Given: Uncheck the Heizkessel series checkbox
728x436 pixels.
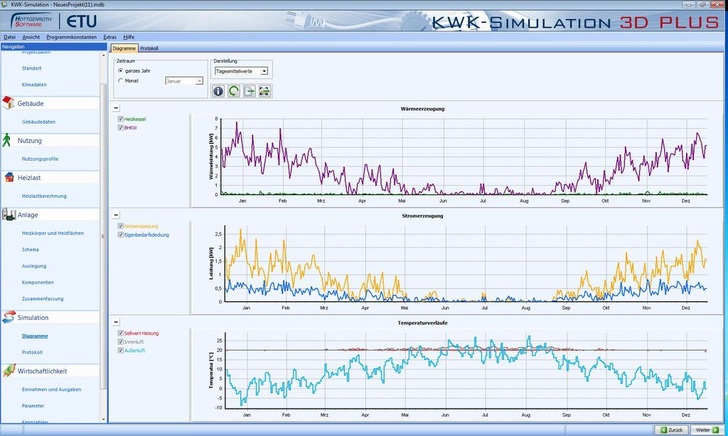Looking at the screenshot, I should [120, 120].
